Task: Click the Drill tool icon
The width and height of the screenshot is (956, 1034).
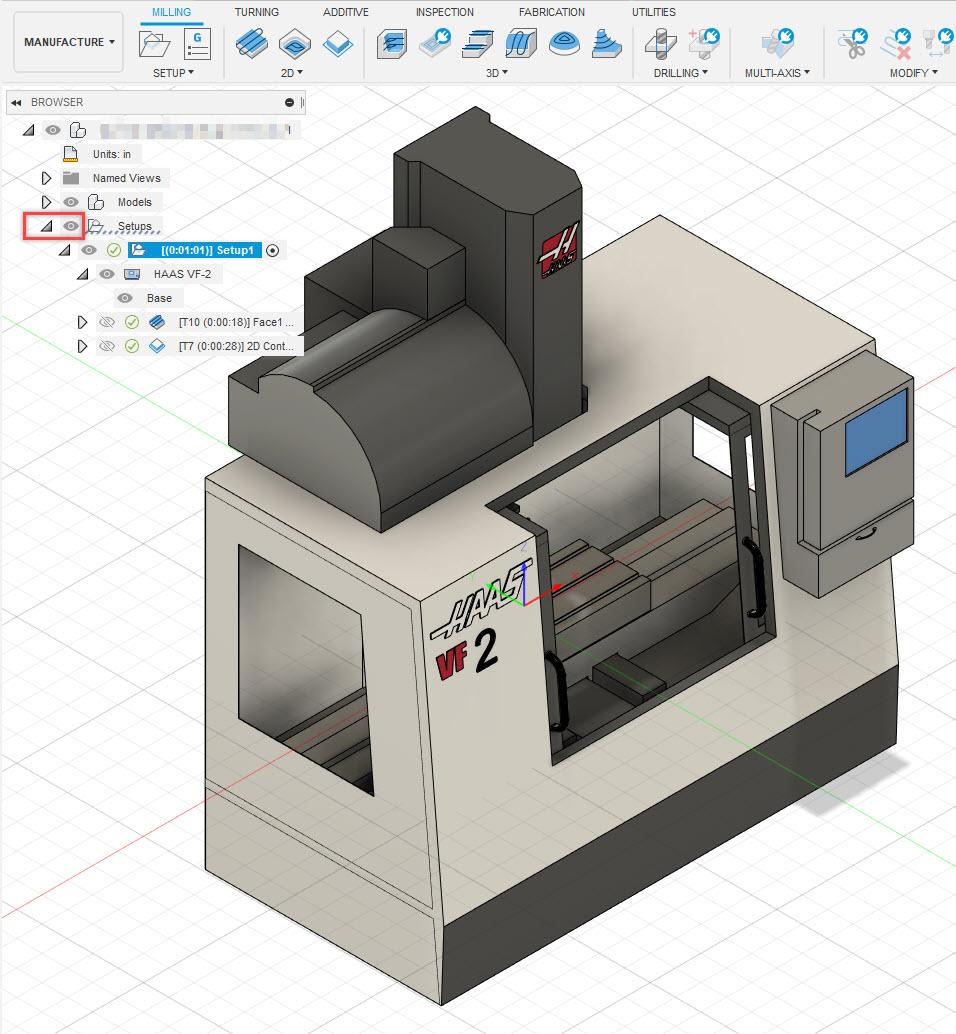Action: click(661, 44)
